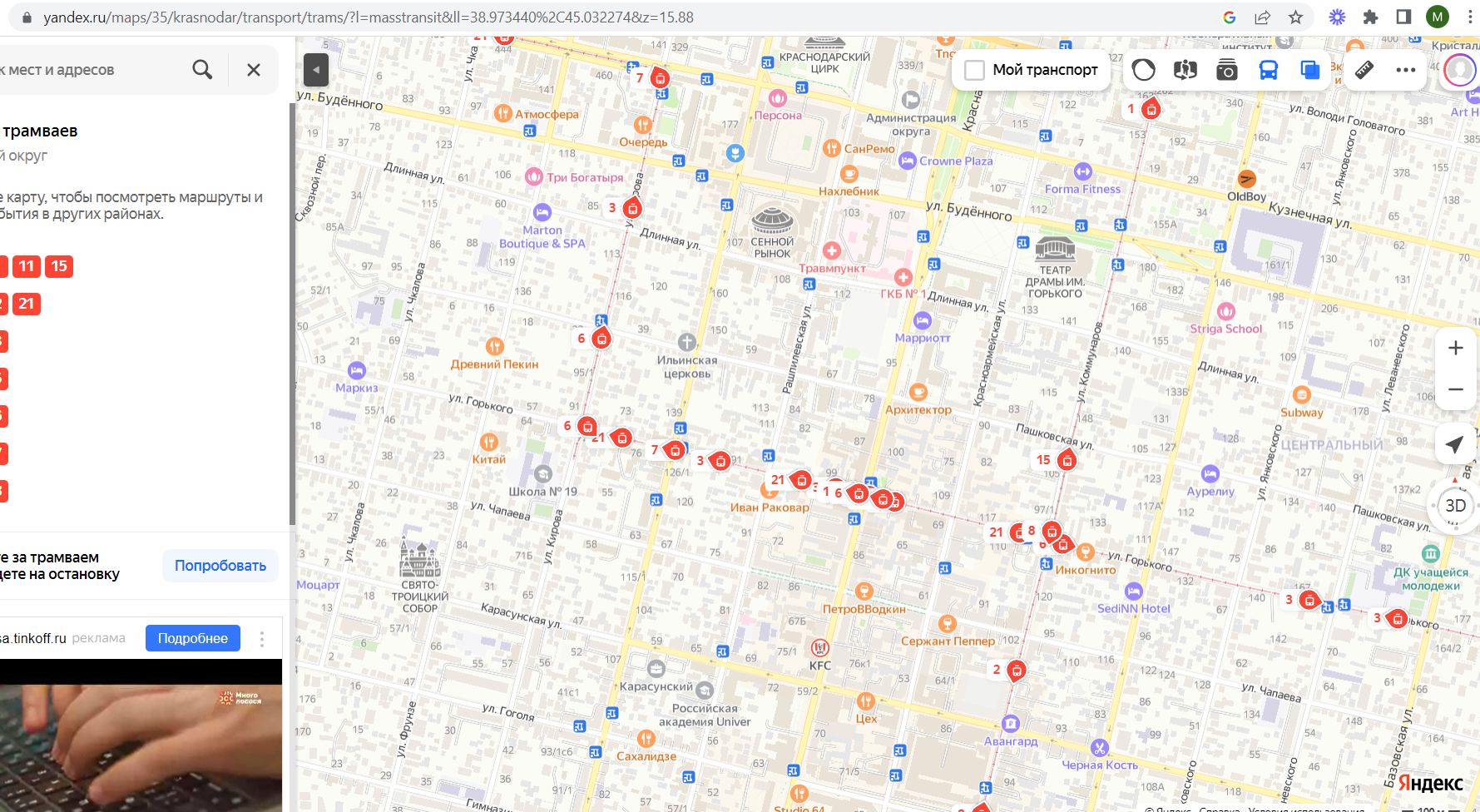
Task: Open the map layers selector
Action: tap(1310, 71)
